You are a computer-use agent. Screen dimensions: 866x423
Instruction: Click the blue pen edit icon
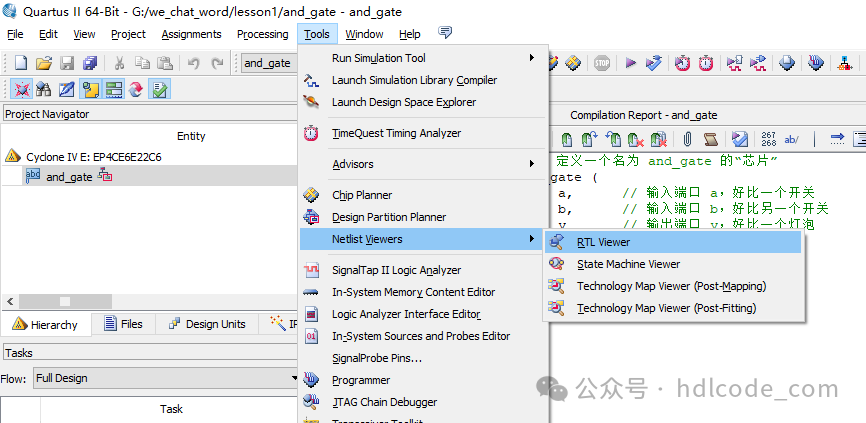point(67,89)
